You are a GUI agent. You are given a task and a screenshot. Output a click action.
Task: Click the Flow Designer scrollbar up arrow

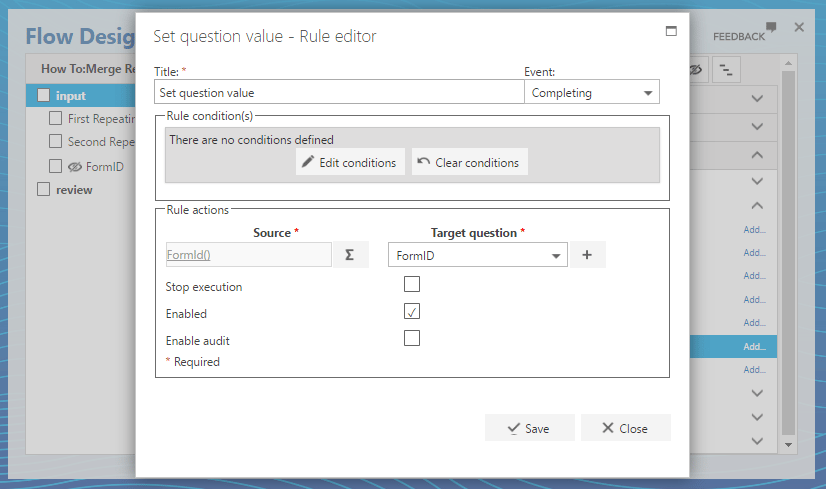(789, 63)
